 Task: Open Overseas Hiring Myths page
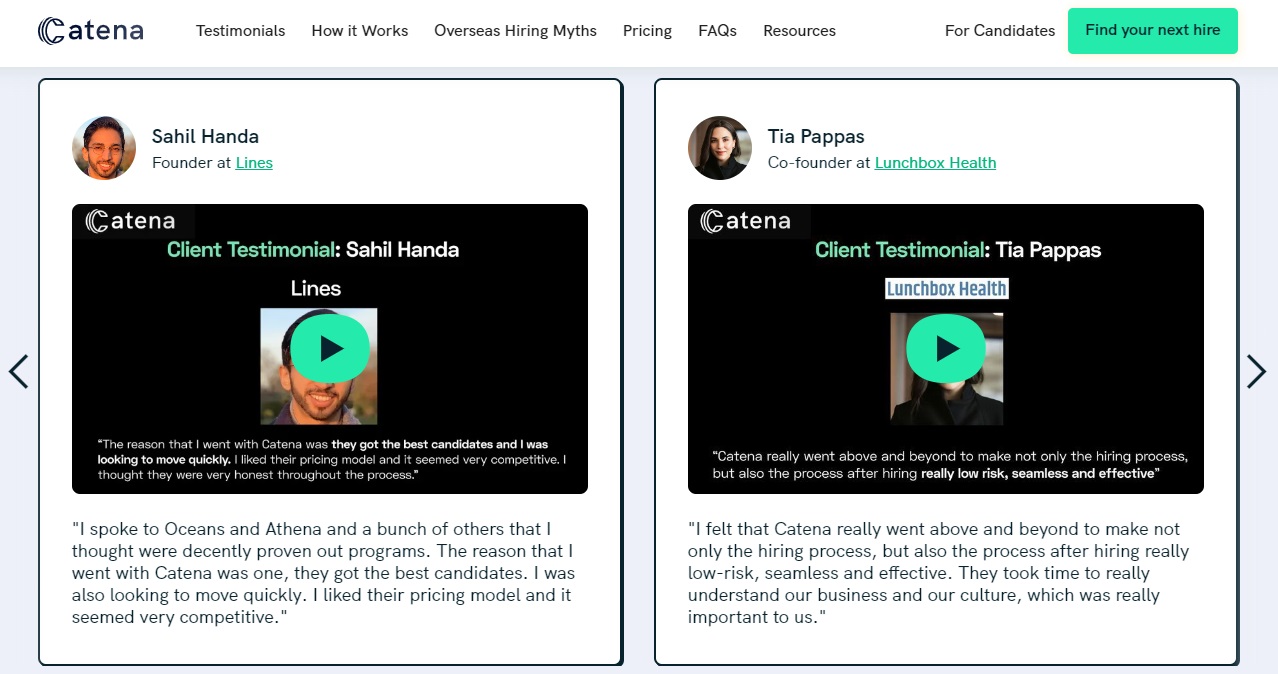tap(515, 31)
